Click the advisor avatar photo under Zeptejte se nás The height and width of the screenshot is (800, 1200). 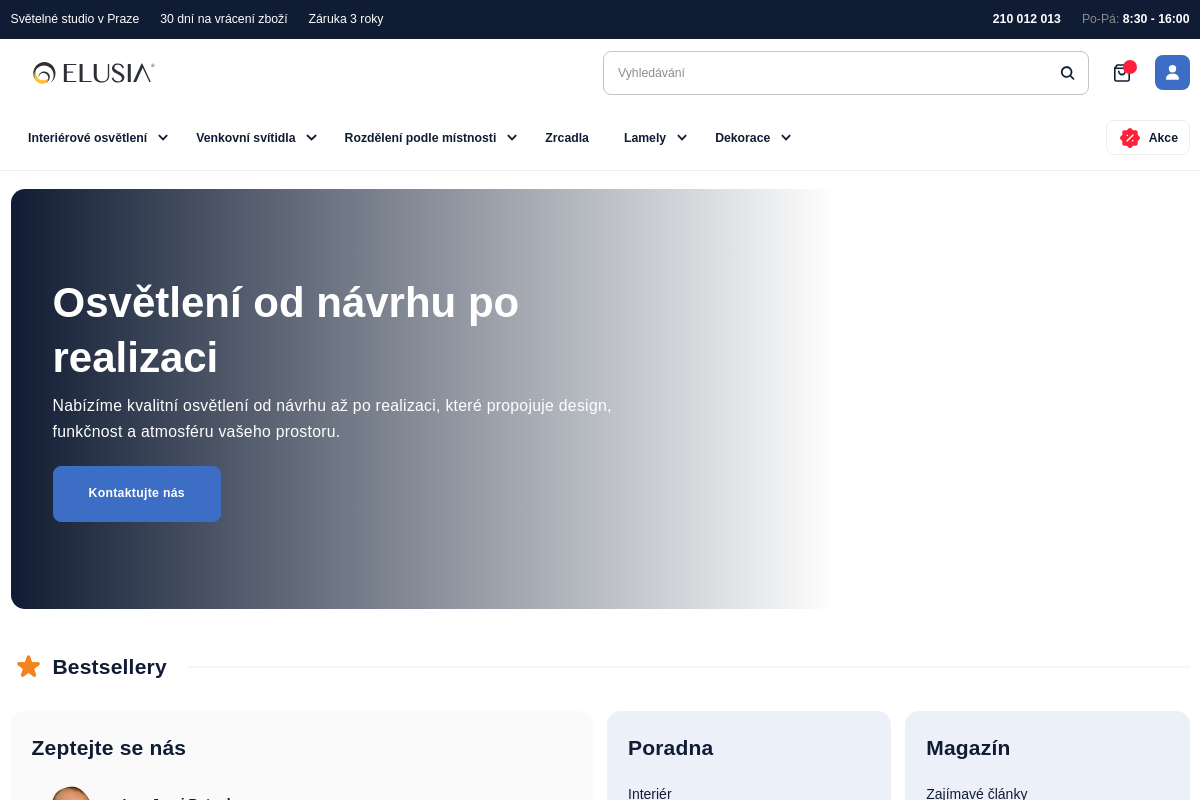point(71,796)
